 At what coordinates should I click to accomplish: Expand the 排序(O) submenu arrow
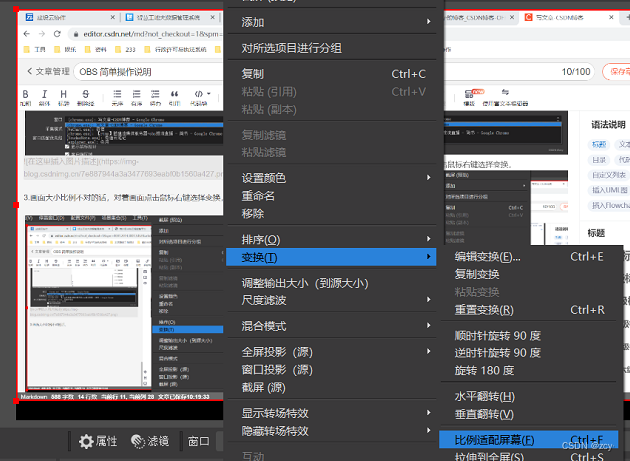pyautogui.click(x=429, y=239)
